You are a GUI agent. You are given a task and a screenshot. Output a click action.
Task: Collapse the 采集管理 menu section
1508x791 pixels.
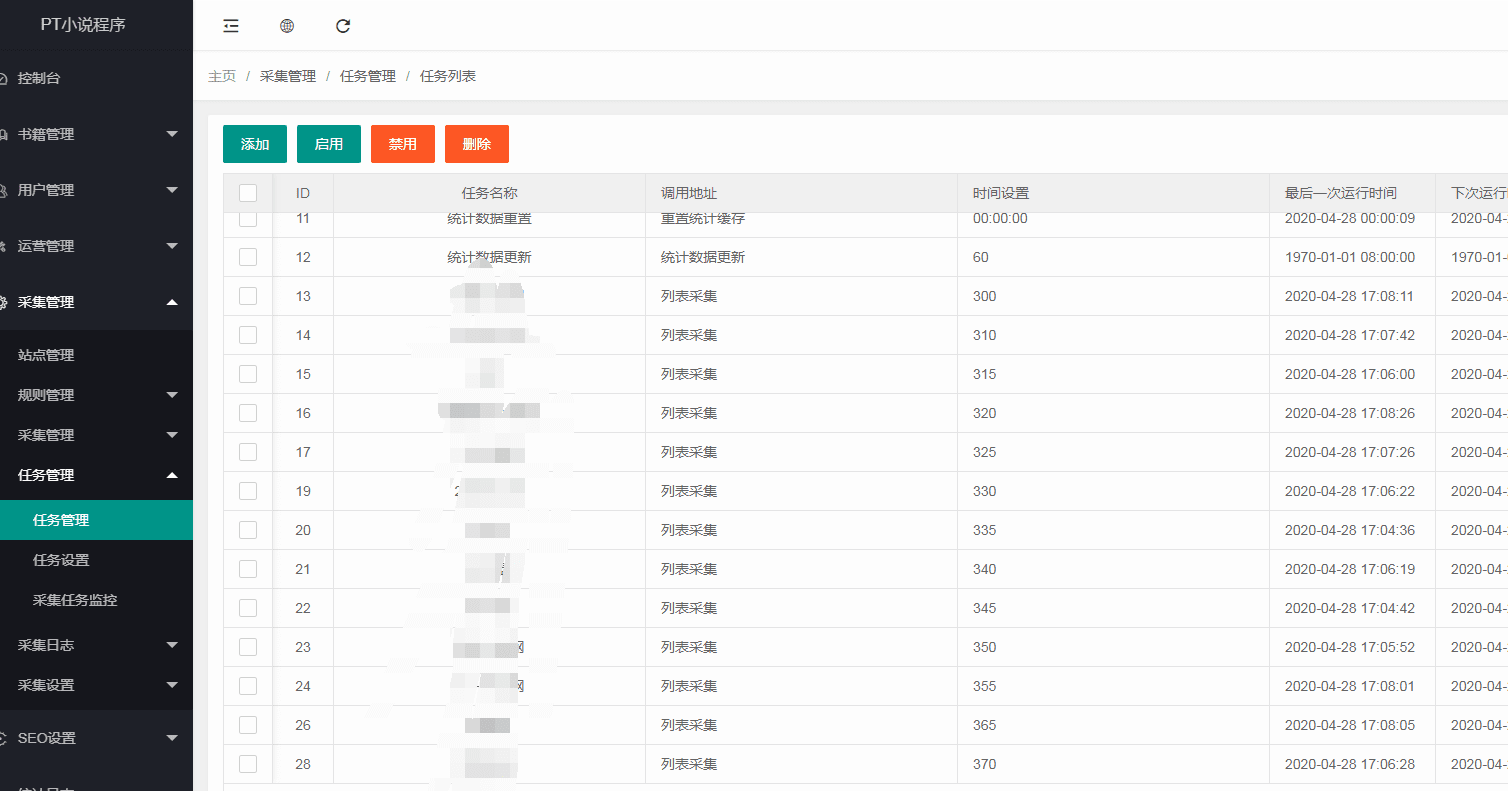(96, 302)
